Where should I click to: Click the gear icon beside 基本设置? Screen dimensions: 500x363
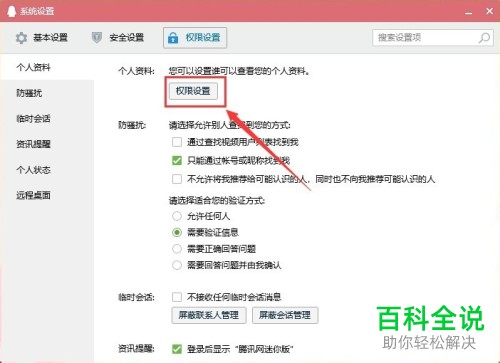coord(21,38)
